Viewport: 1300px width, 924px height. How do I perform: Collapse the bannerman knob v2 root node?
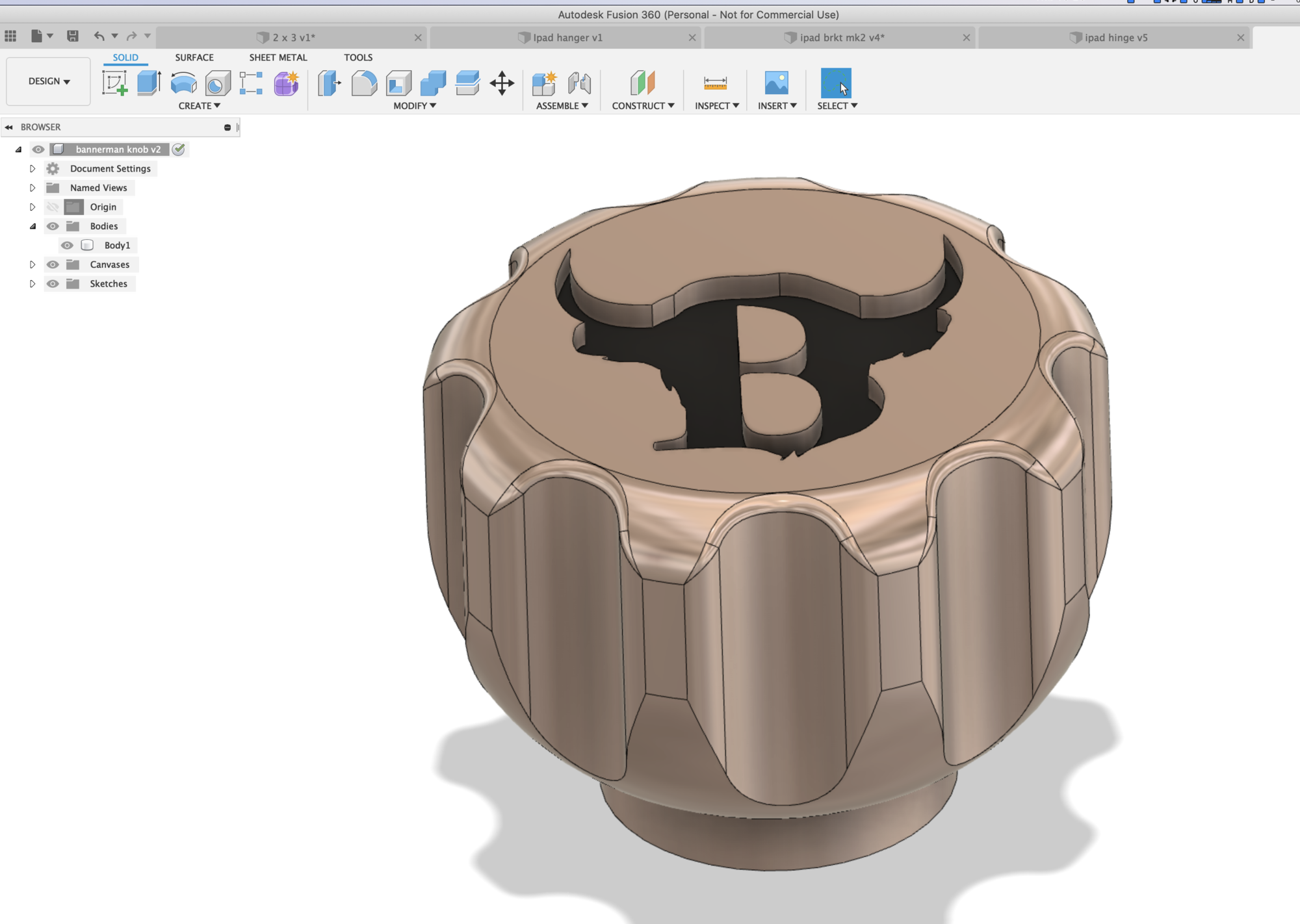click(x=18, y=149)
